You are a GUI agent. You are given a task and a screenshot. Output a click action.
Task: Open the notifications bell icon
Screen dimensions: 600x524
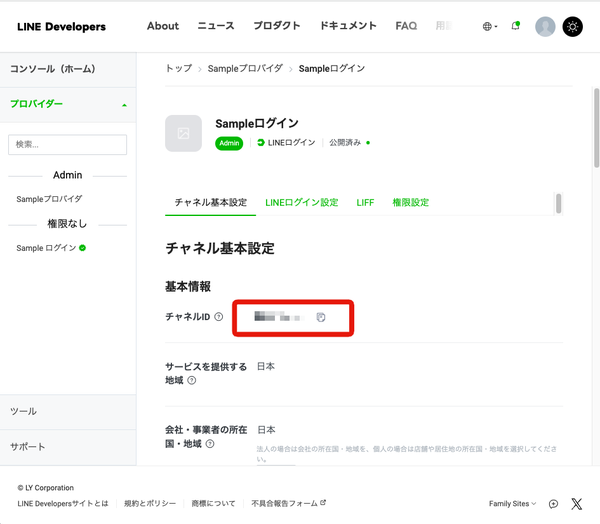tap(515, 26)
